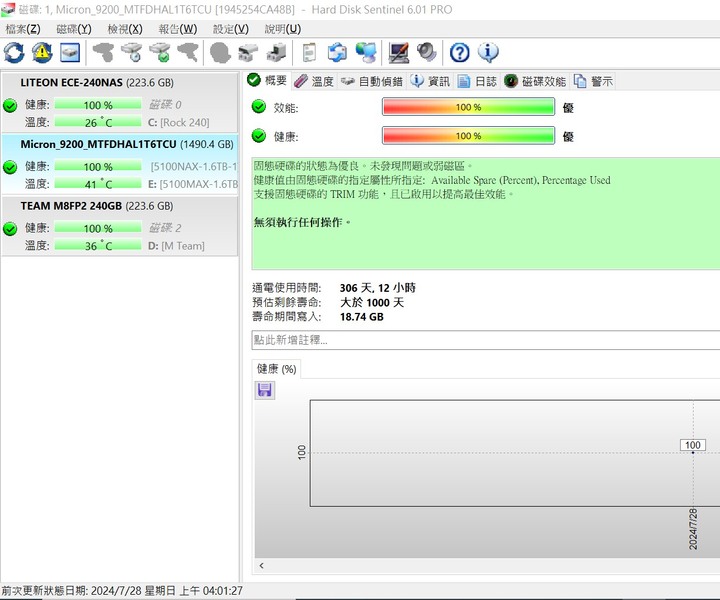Switch to the 概要 tab
Screen dimensions: 720x600
[267, 80]
